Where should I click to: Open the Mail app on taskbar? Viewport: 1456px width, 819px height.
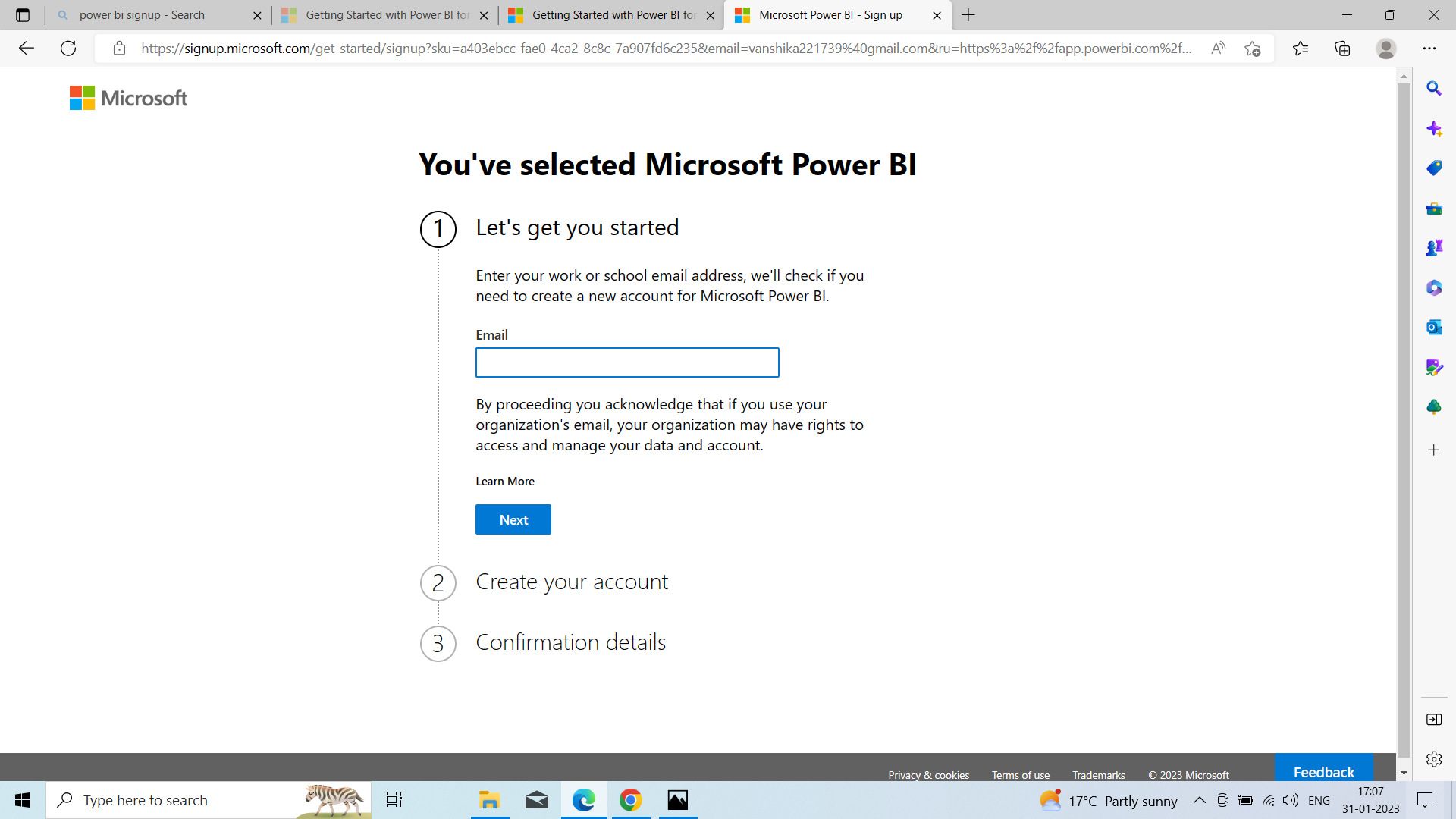click(537, 800)
